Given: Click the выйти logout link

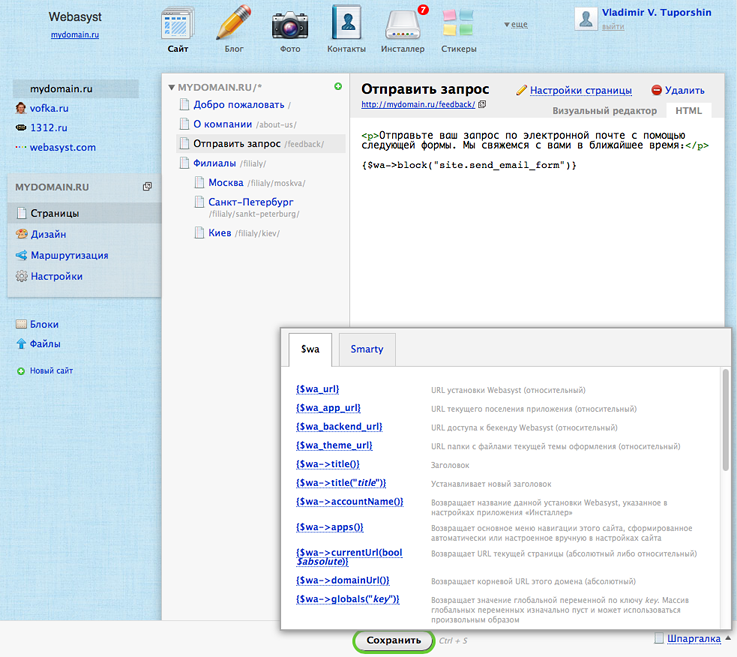Looking at the screenshot, I should [x=613, y=27].
